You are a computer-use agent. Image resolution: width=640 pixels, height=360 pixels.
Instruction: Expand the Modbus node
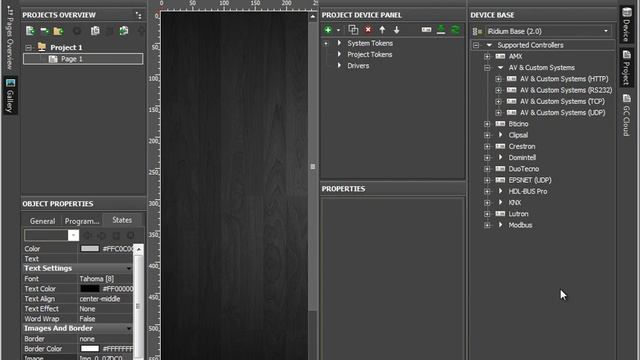487,225
